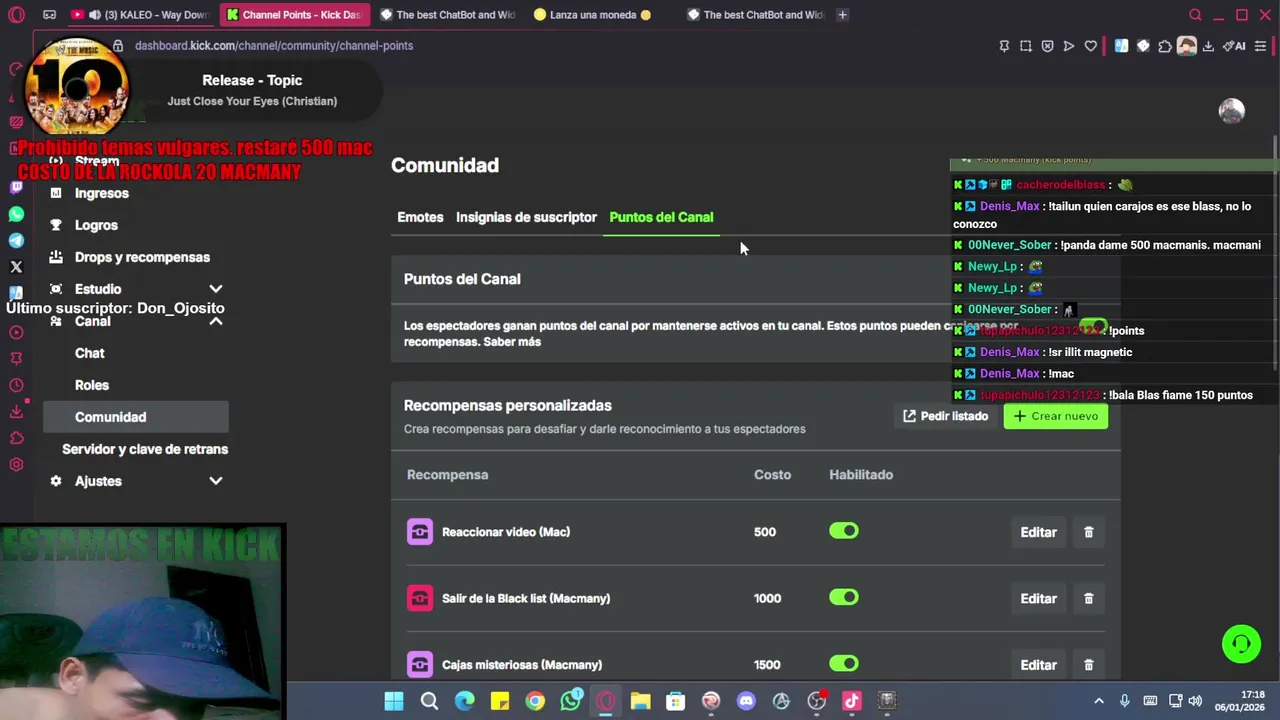Open the Opera sidebar extensions cube icon
This screenshot has height=720, width=1280.
16,438
